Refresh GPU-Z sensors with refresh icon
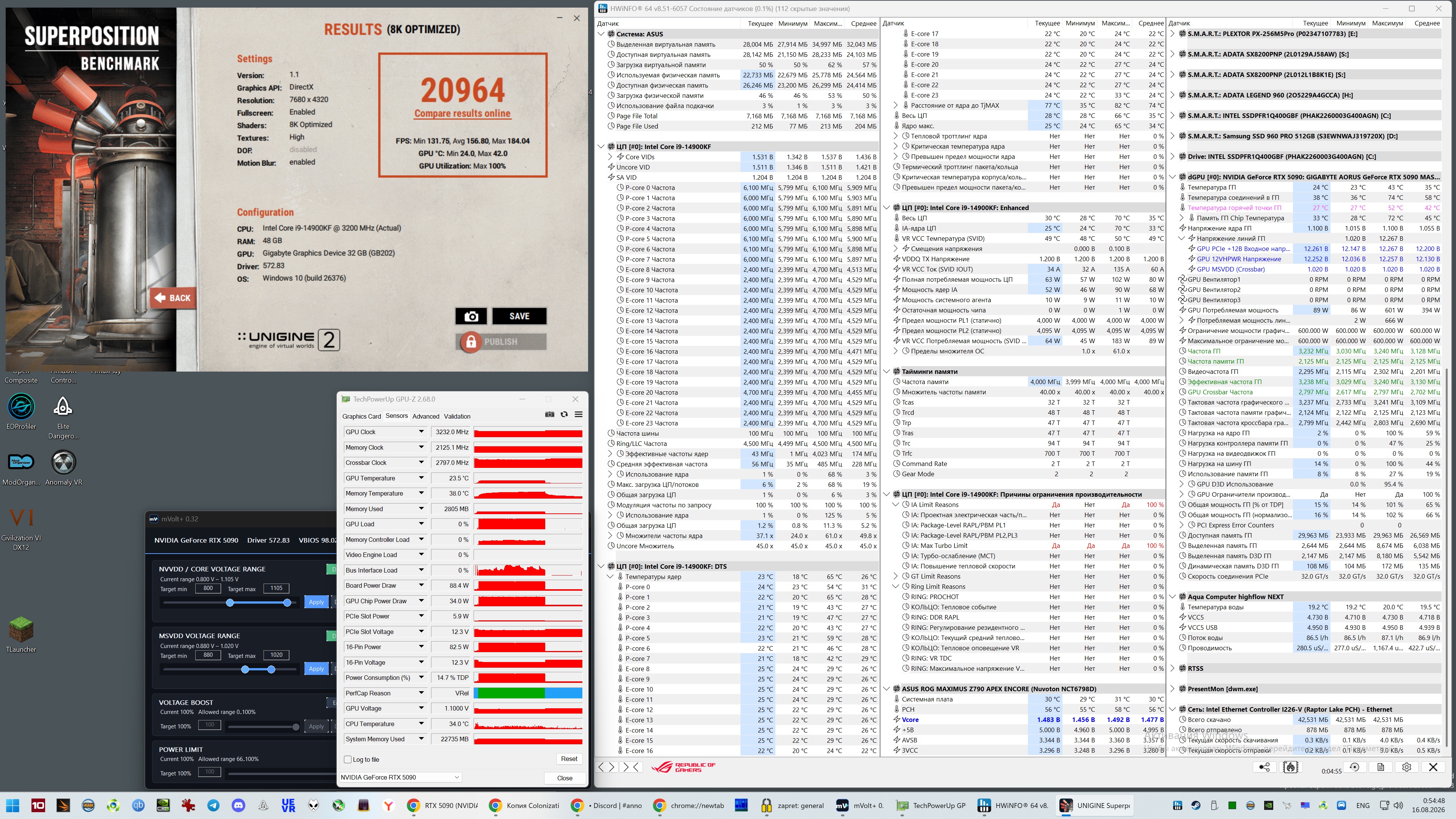1456x819 pixels. [x=564, y=414]
